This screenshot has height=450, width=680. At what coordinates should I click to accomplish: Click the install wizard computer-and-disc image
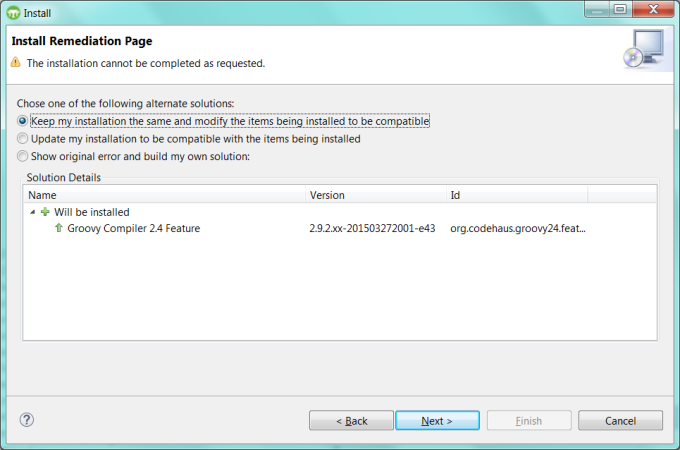[644, 49]
